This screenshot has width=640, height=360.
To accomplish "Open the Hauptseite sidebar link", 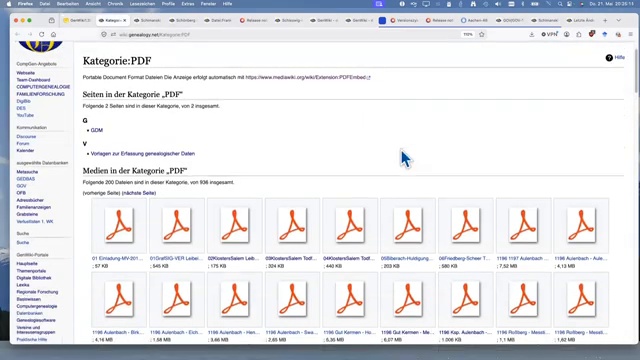I will coord(27,264).
